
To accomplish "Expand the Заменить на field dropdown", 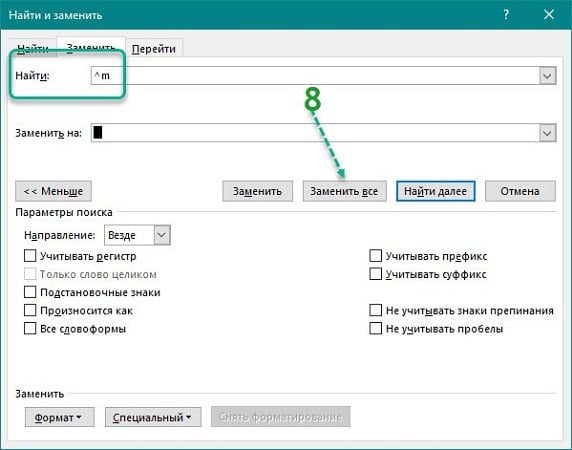I will click(x=547, y=133).
